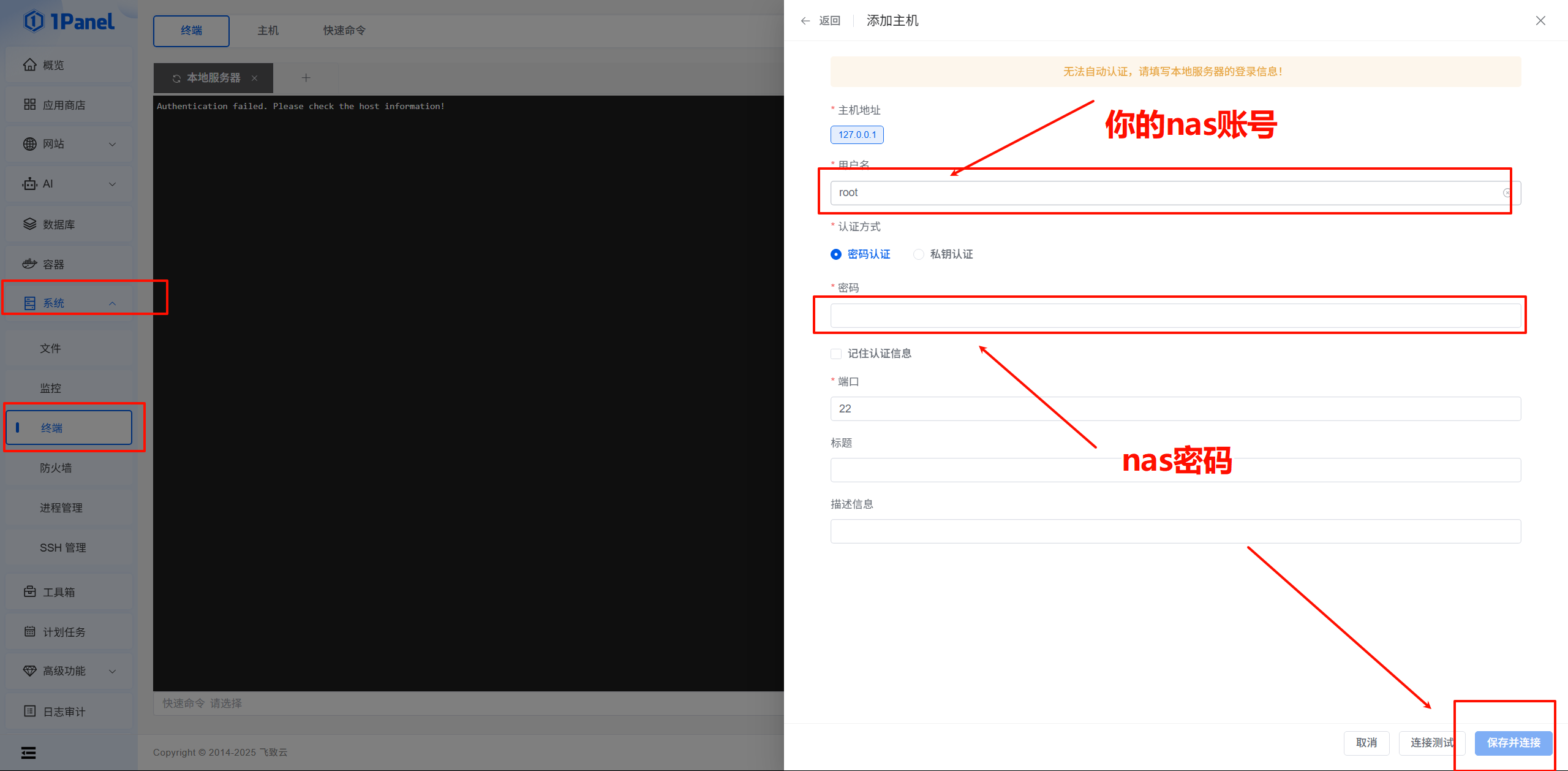Open SSH 管理 in the sidebar

coord(69,547)
